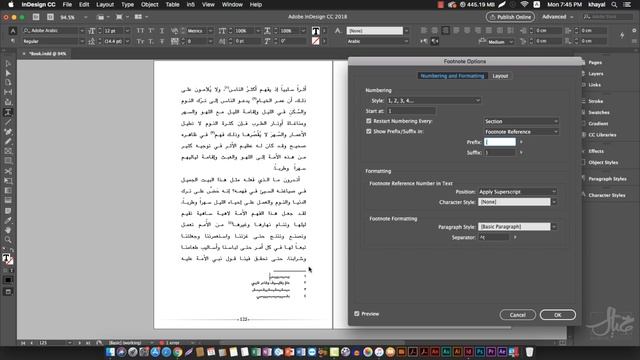Image resolution: width=640 pixels, height=360 pixels.
Task: Open the Footnote Reference dropdown
Action: click(521, 132)
